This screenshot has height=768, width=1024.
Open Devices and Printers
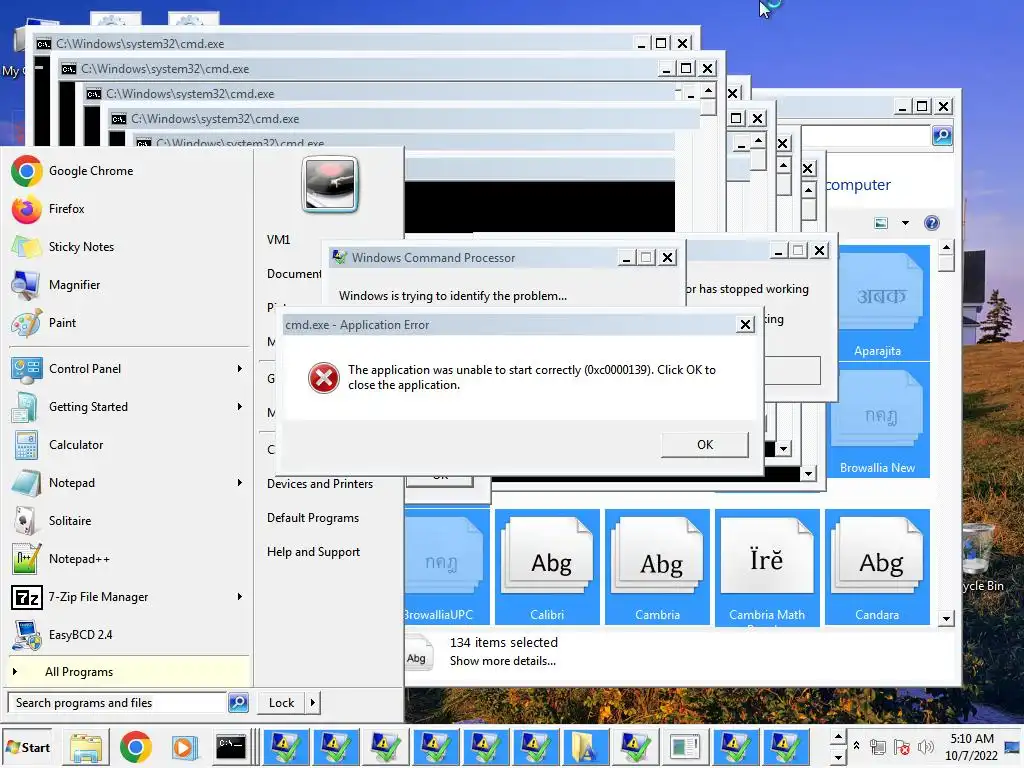tap(320, 484)
